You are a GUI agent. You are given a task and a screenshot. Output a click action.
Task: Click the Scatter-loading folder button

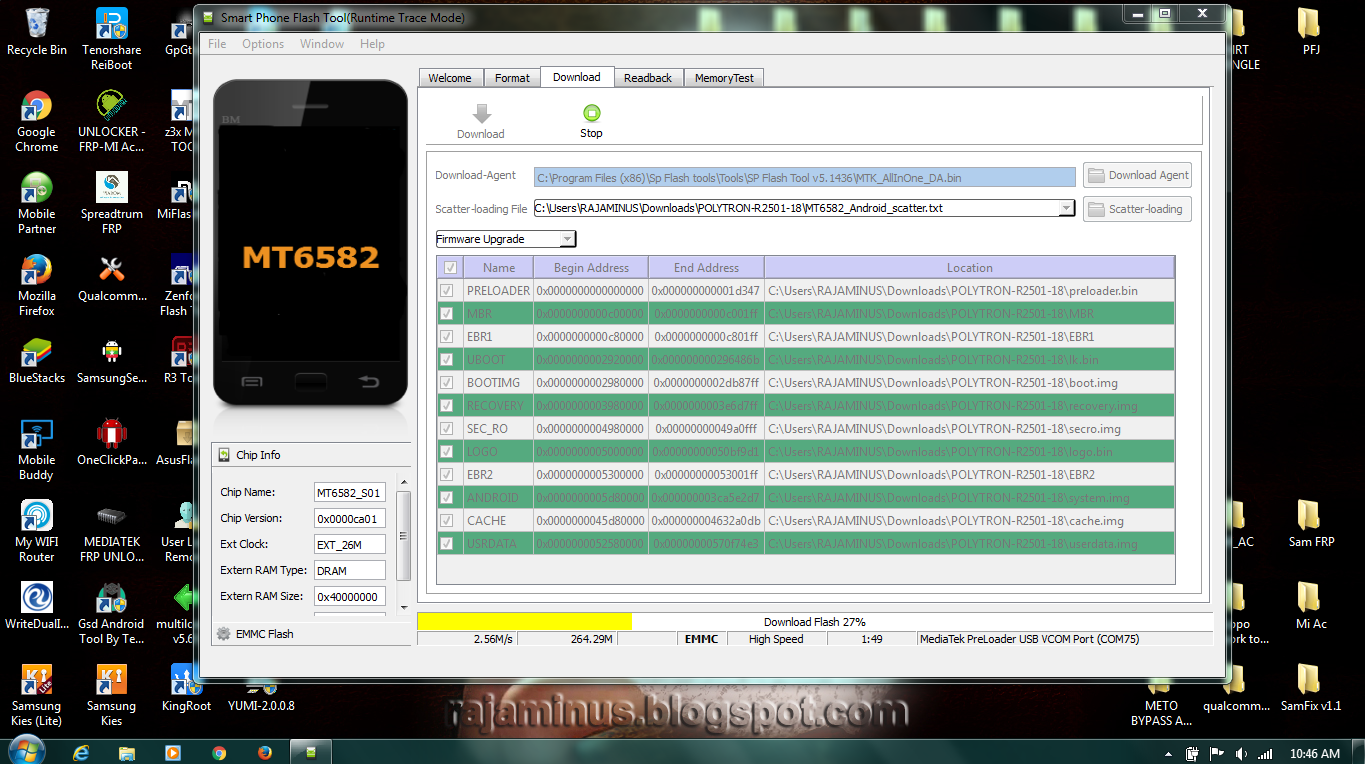[1137, 209]
